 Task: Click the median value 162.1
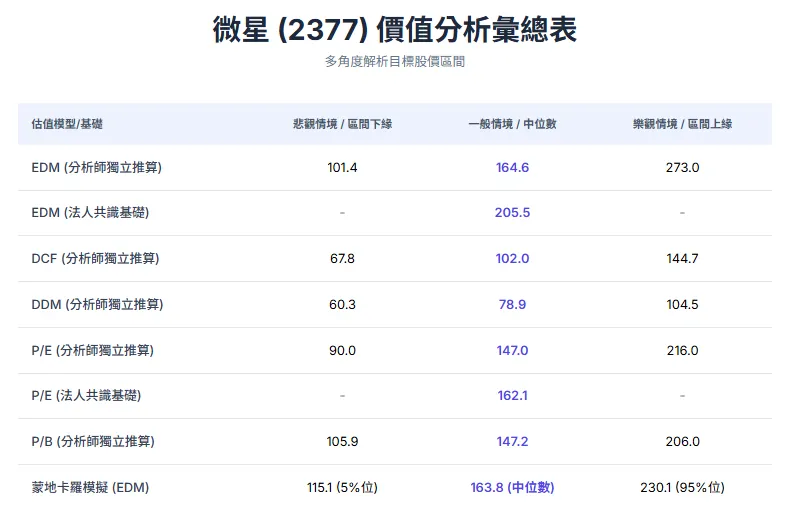tap(512, 395)
